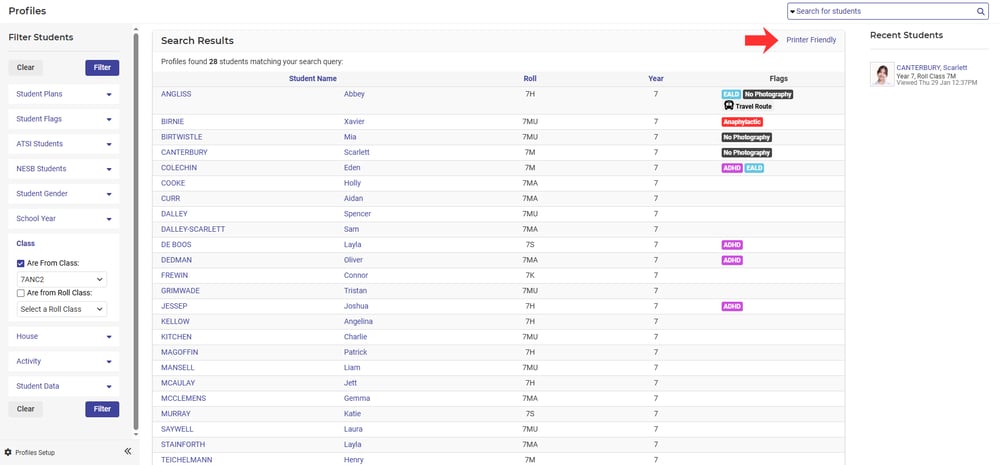This screenshot has height=465, width=1000.
Task: Expand the Student Gender filter
Action: (x=64, y=193)
